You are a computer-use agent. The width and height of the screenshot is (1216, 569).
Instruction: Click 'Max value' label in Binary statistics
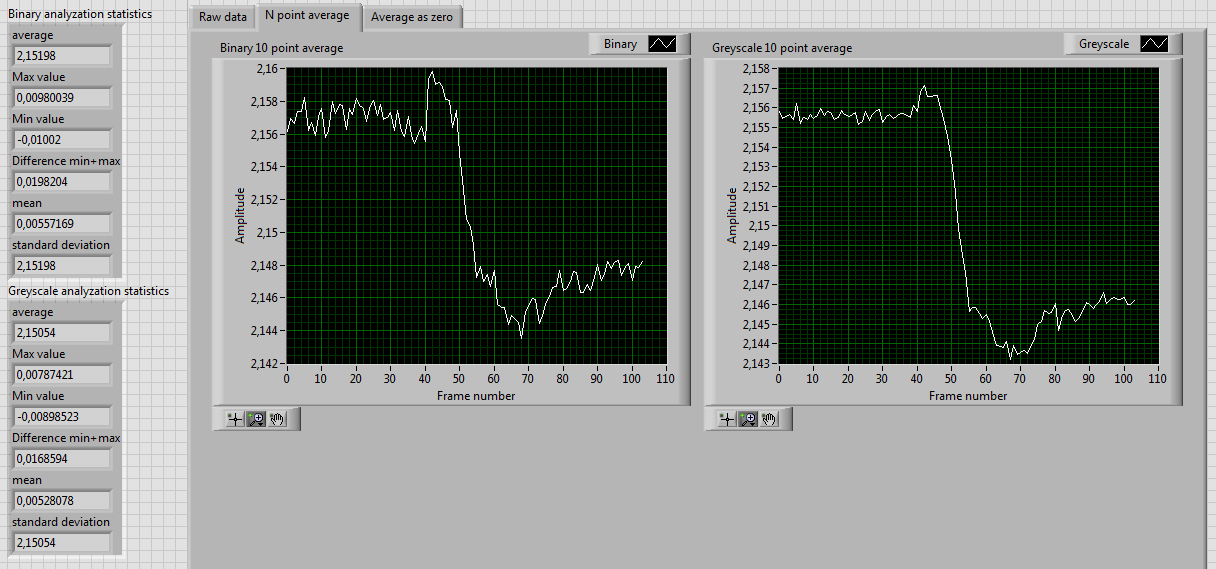point(38,77)
